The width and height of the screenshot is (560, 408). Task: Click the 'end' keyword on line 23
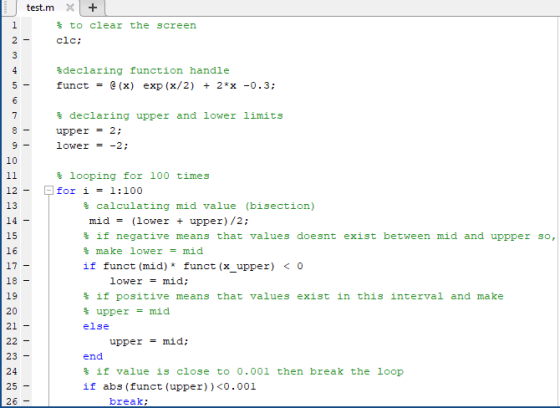[x=93, y=356]
